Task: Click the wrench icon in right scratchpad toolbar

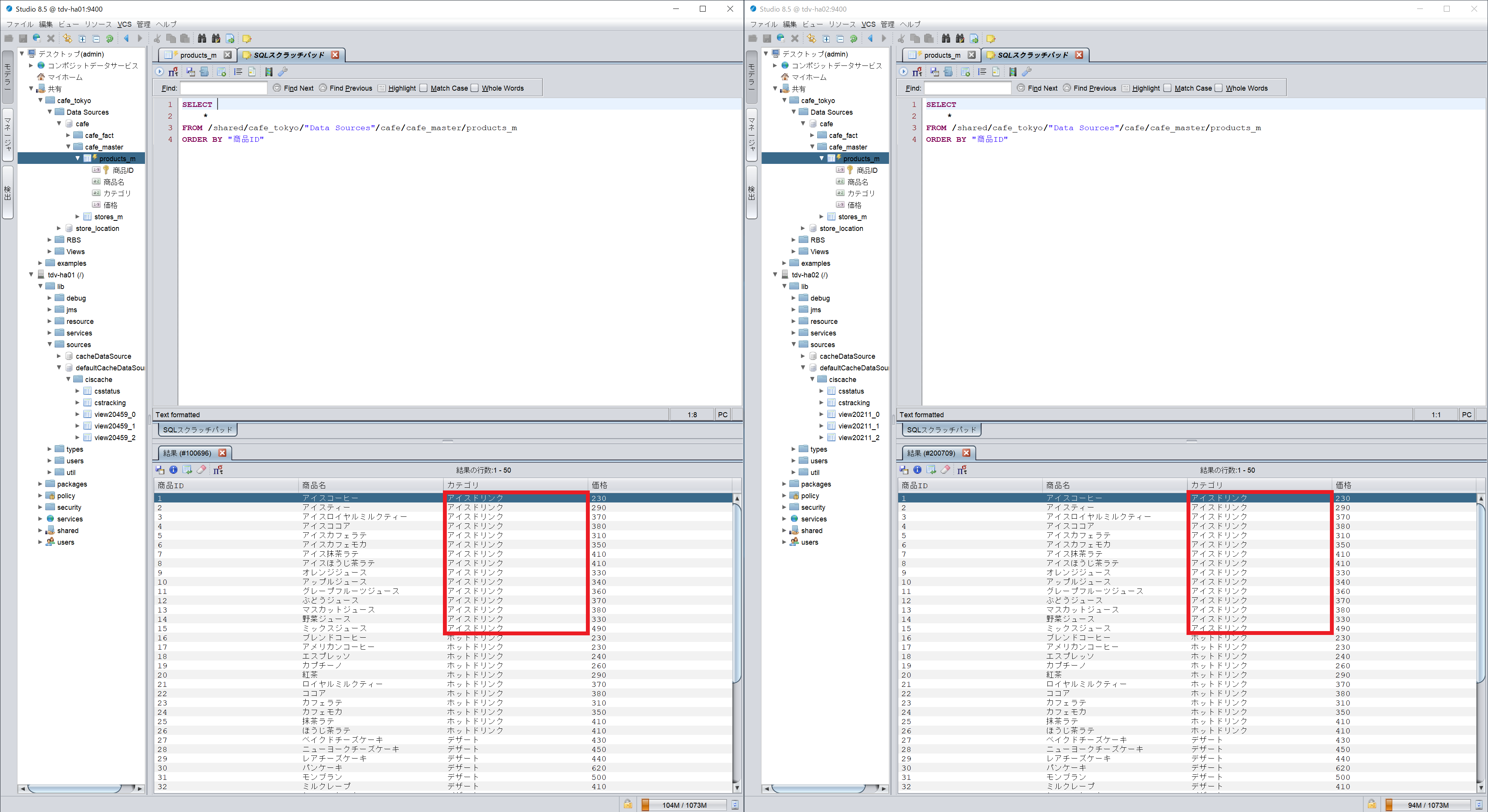Action: [1026, 72]
